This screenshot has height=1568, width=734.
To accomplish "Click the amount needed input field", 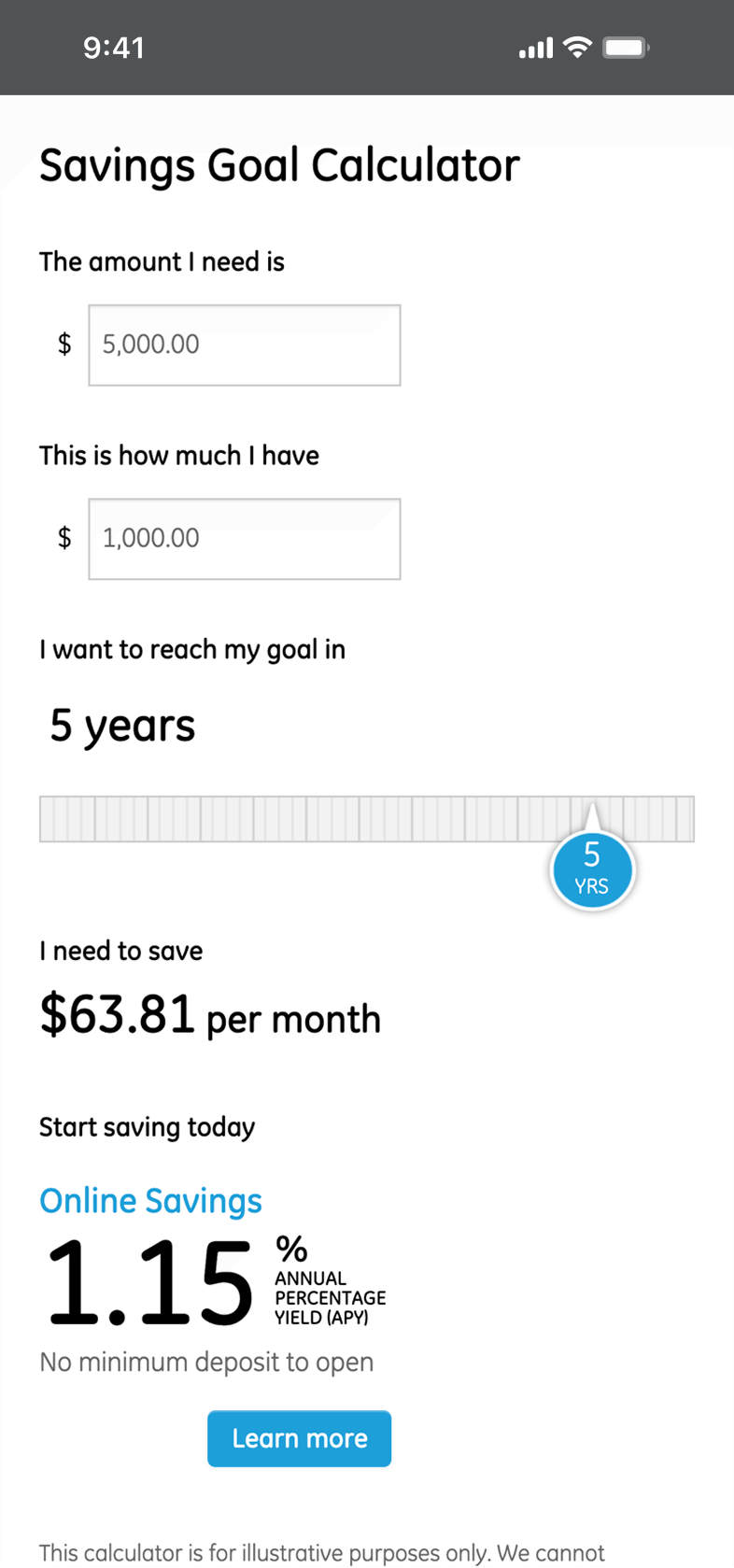I will point(245,345).
